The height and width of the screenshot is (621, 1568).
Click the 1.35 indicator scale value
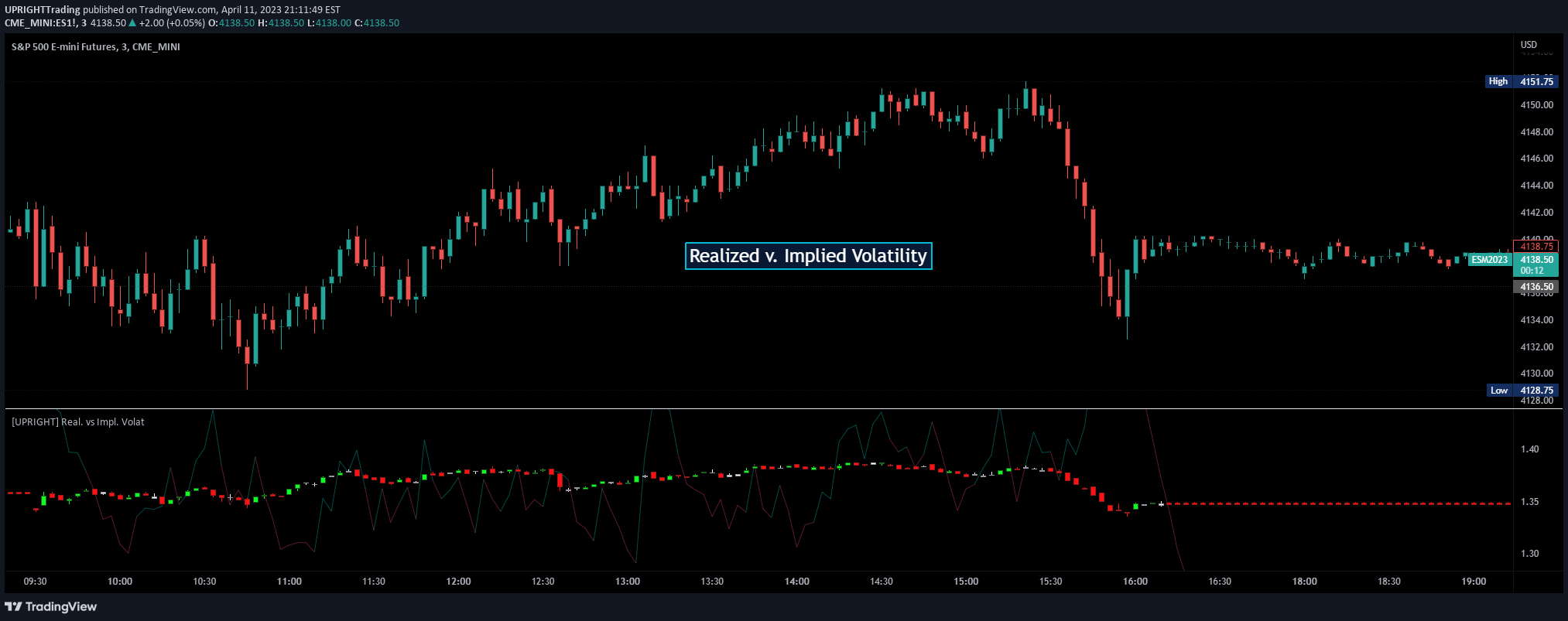[1529, 502]
